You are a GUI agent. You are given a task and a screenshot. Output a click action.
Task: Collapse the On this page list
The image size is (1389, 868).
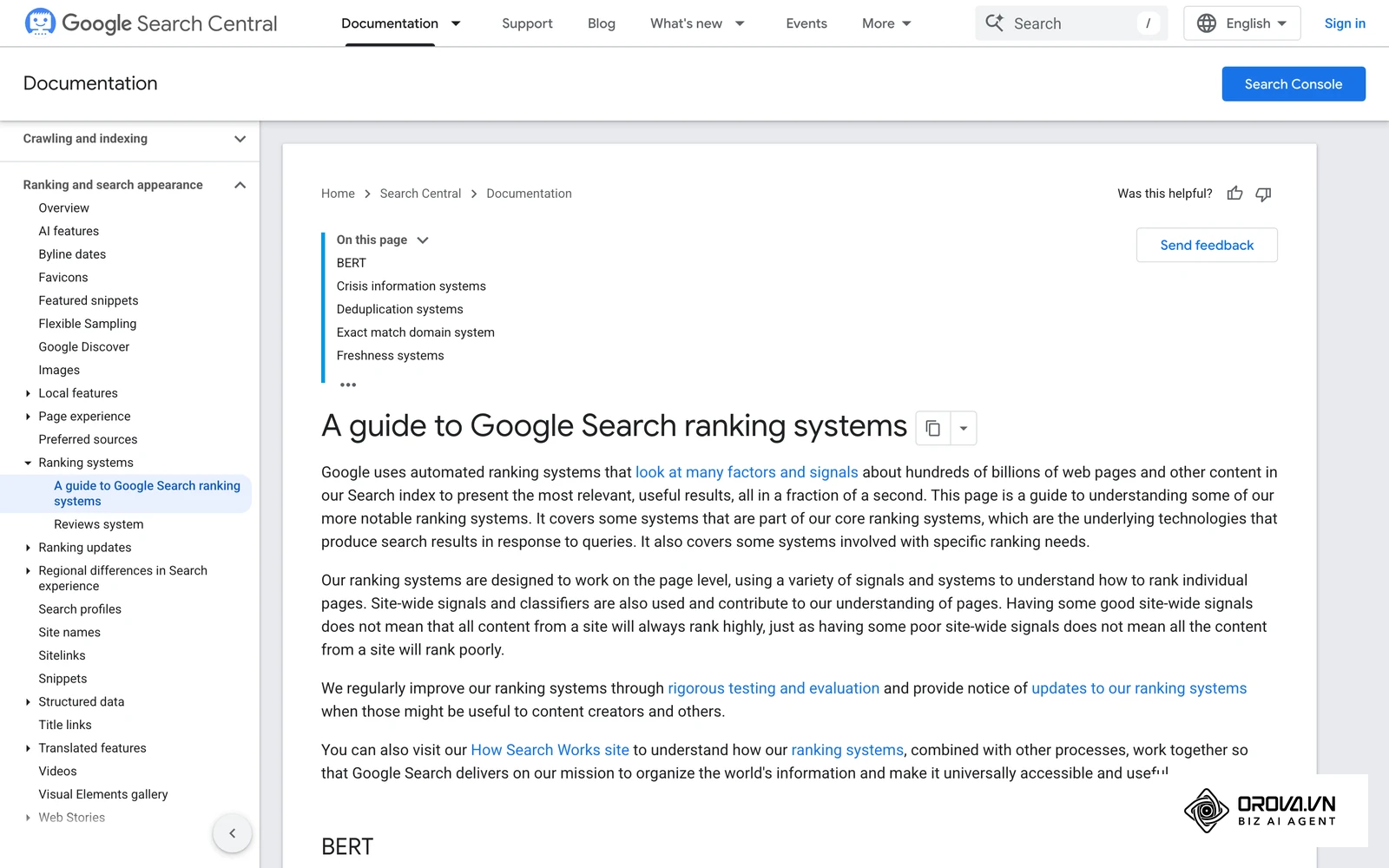click(x=423, y=240)
